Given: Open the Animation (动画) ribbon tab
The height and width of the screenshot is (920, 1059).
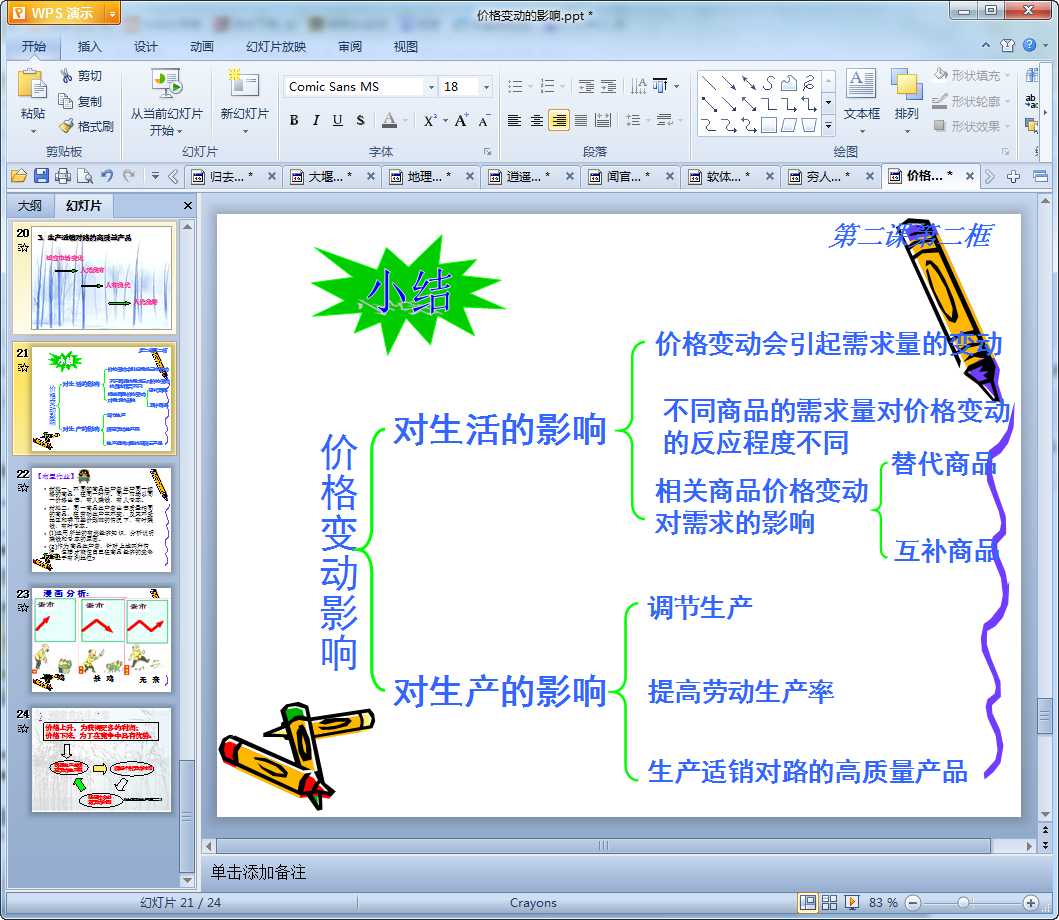Looking at the screenshot, I should (201, 47).
